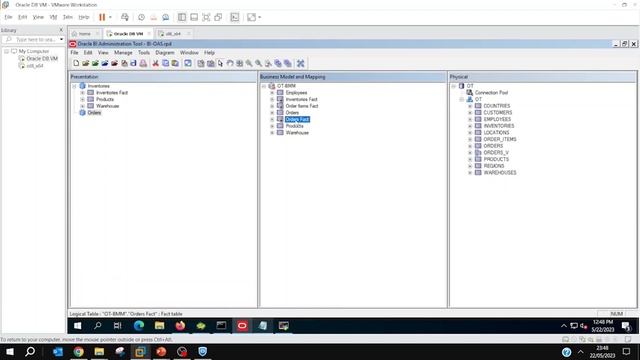Open Firefox from the VM guest taskbar
This screenshot has width=640, height=360.
[180, 325]
